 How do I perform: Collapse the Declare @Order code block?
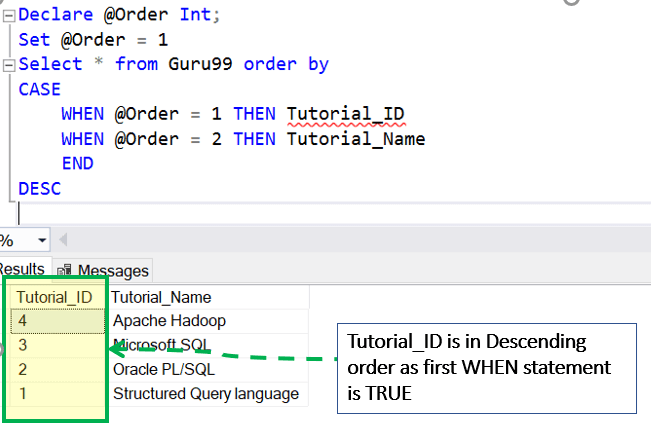tap(8, 15)
